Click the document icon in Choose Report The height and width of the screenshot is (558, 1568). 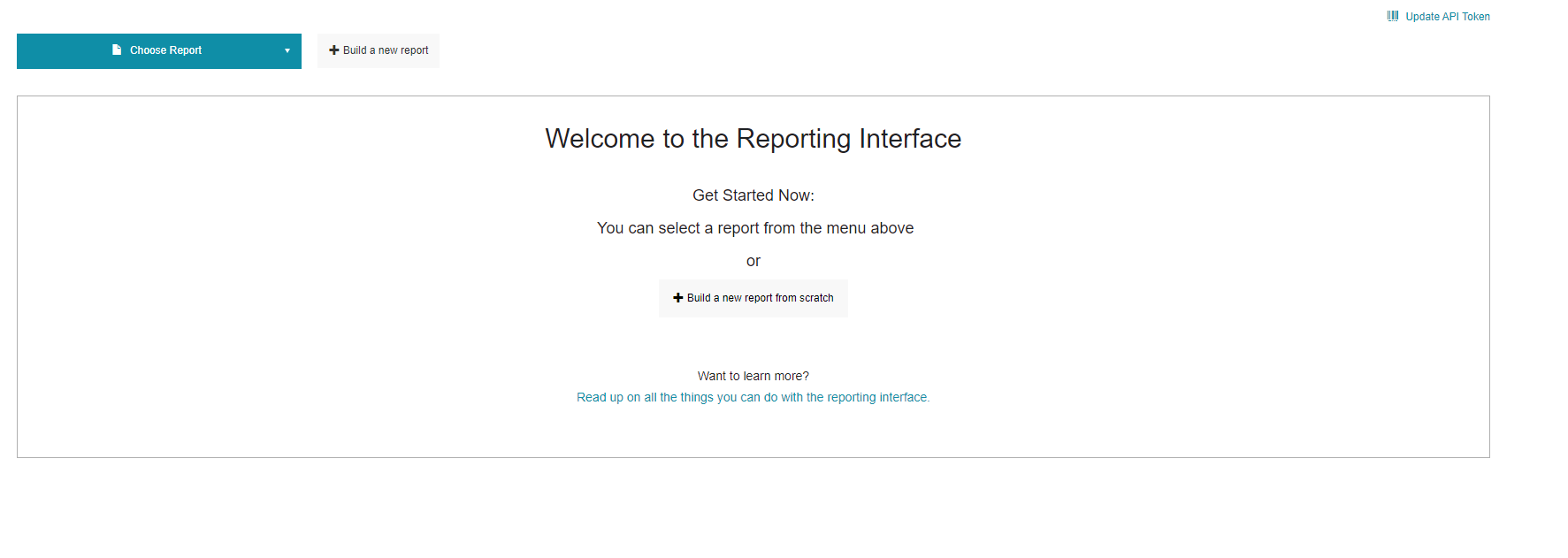(x=117, y=50)
